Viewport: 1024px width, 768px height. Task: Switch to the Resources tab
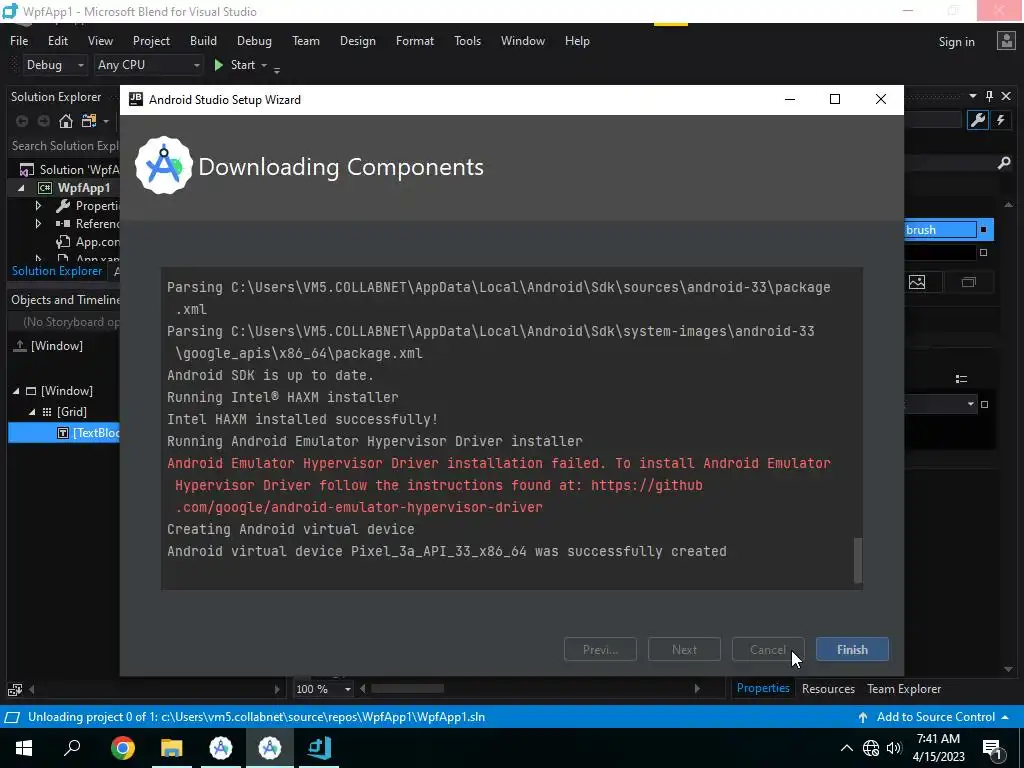coord(828,688)
